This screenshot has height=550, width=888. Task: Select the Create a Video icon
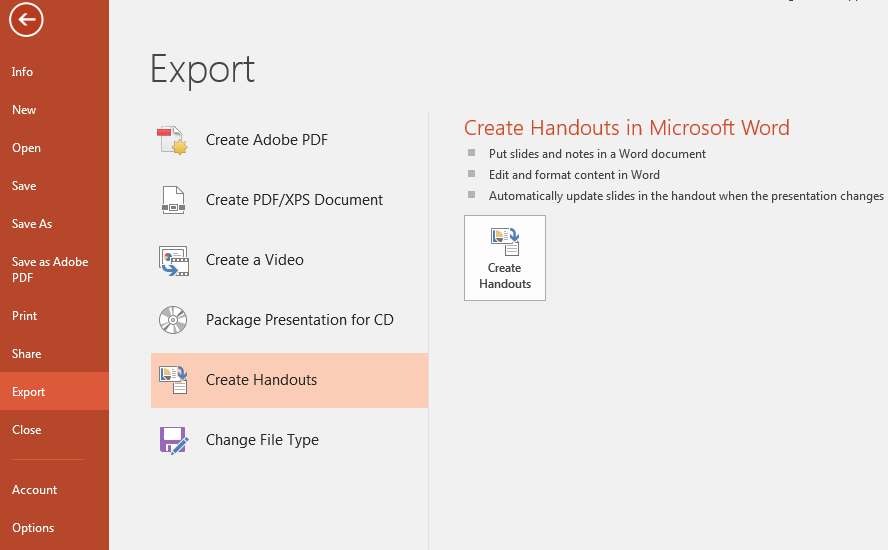coord(173,261)
